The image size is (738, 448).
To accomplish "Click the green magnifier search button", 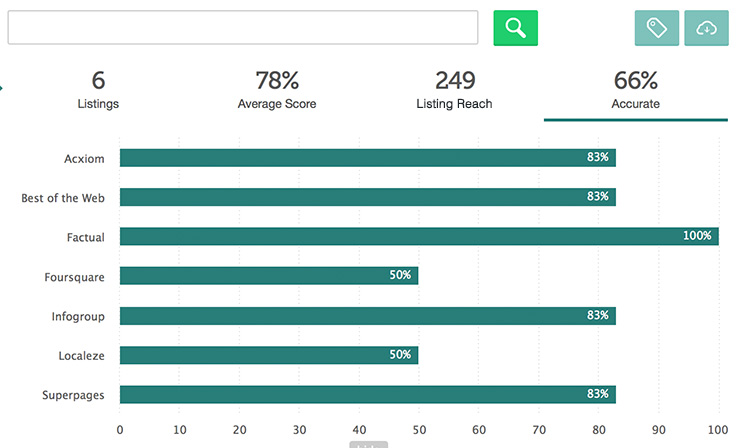I will click(515, 28).
